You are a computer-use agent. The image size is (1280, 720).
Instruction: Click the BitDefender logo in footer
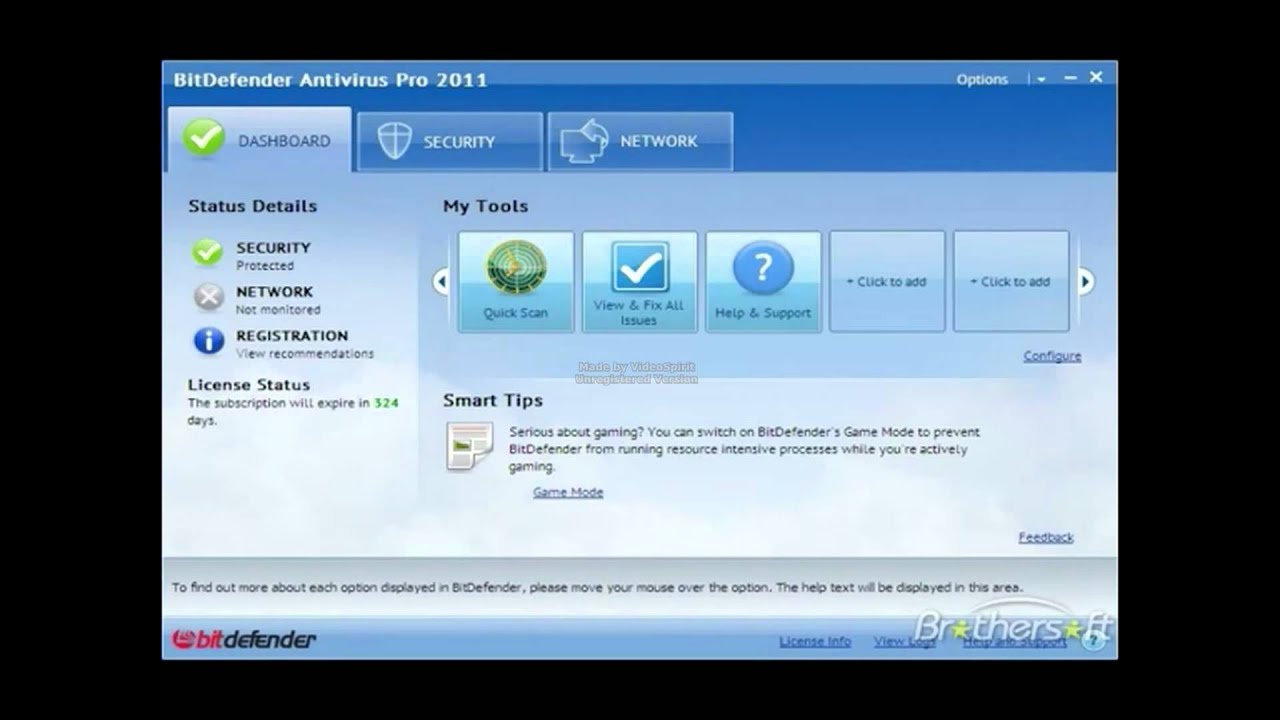click(244, 639)
